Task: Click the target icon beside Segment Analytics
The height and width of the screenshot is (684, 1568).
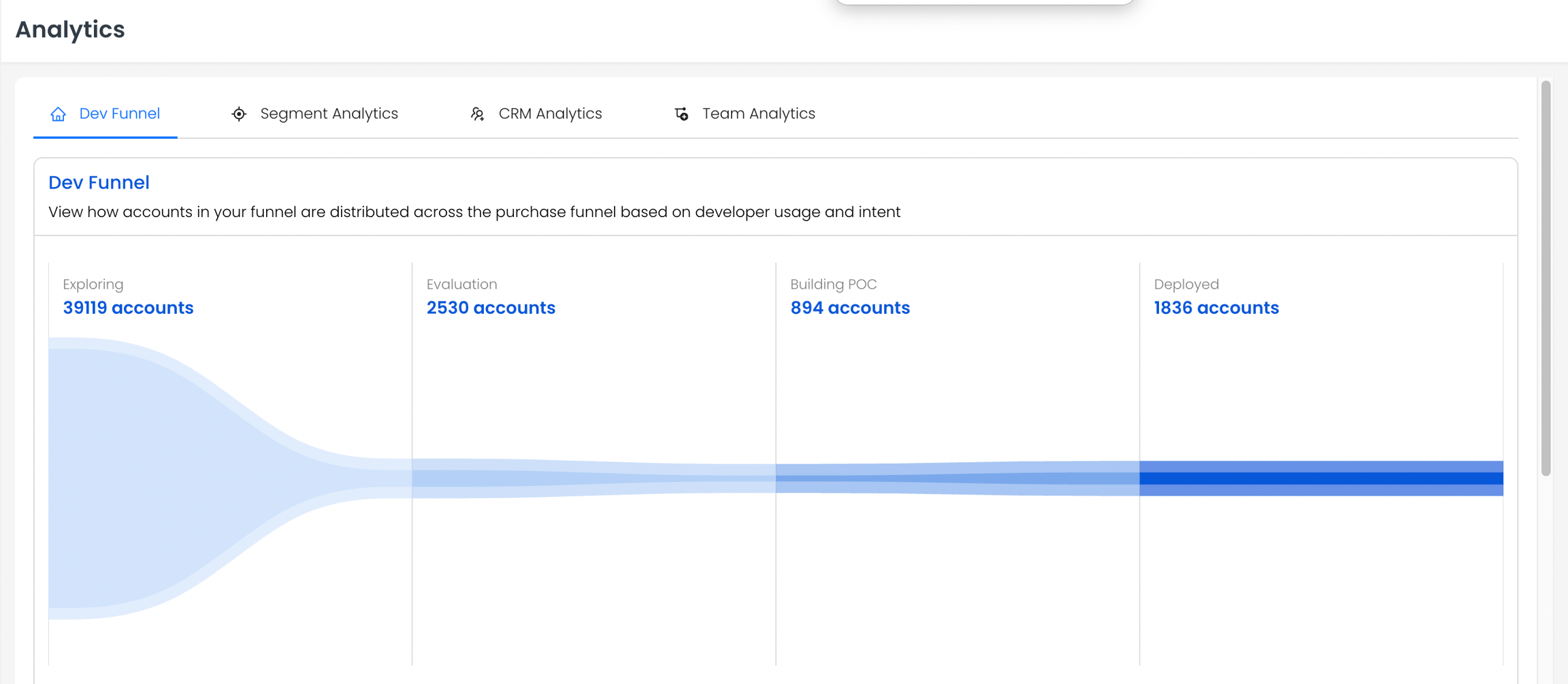Action: (x=239, y=114)
